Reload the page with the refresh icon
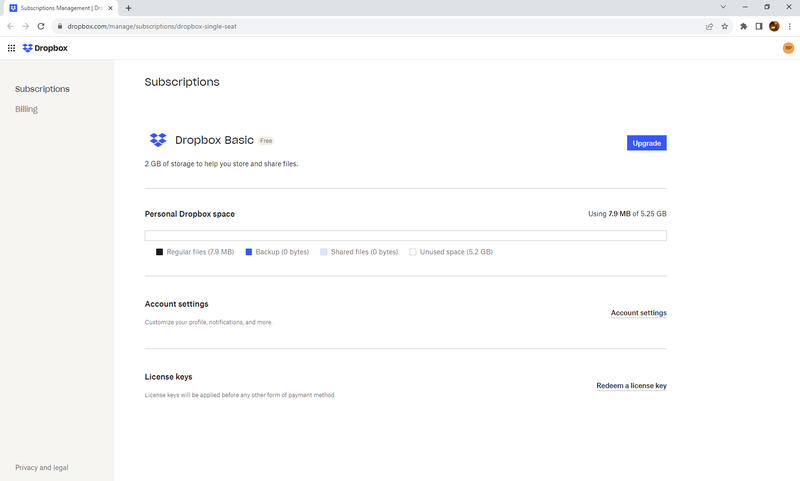The height and width of the screenshot is (481, 800). 41,26
